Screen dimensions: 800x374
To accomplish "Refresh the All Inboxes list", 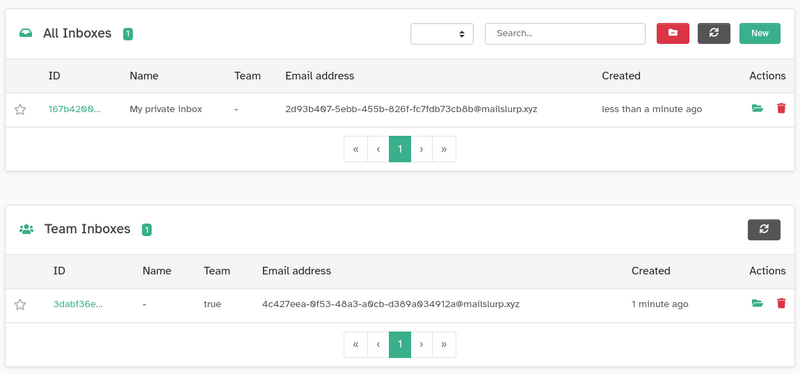I will [x=714, y=33].
